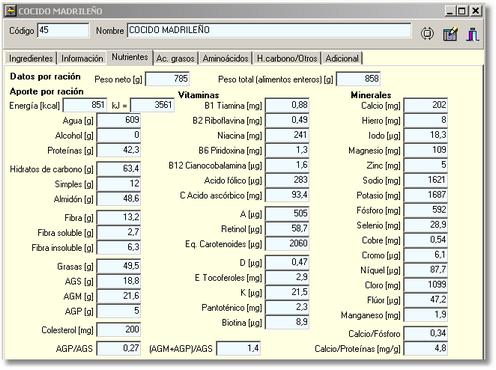Click the AGS field showing 18,8
The image size is (496, 370).
click(119, 281)
